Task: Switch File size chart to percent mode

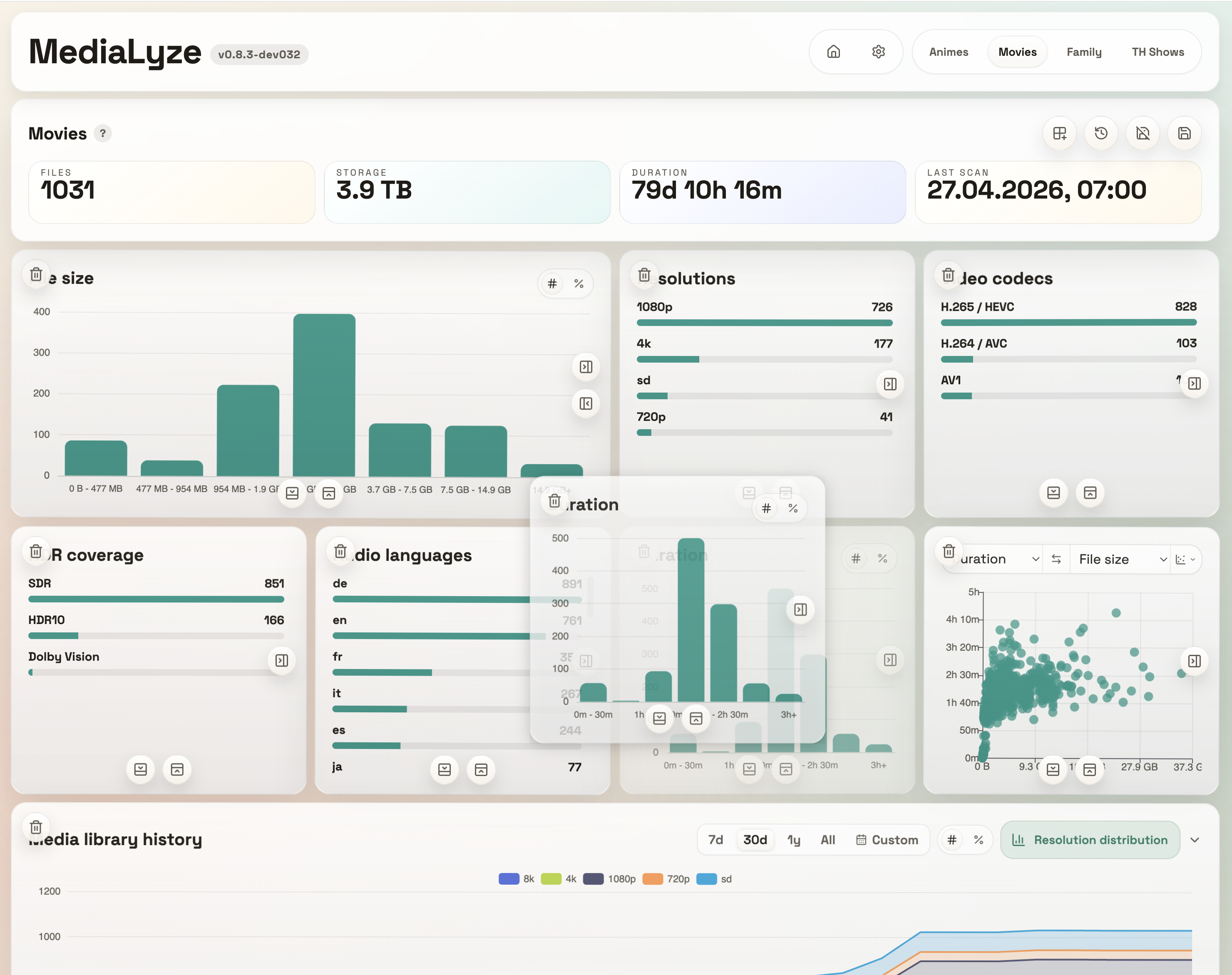Action: coord(579,284)
